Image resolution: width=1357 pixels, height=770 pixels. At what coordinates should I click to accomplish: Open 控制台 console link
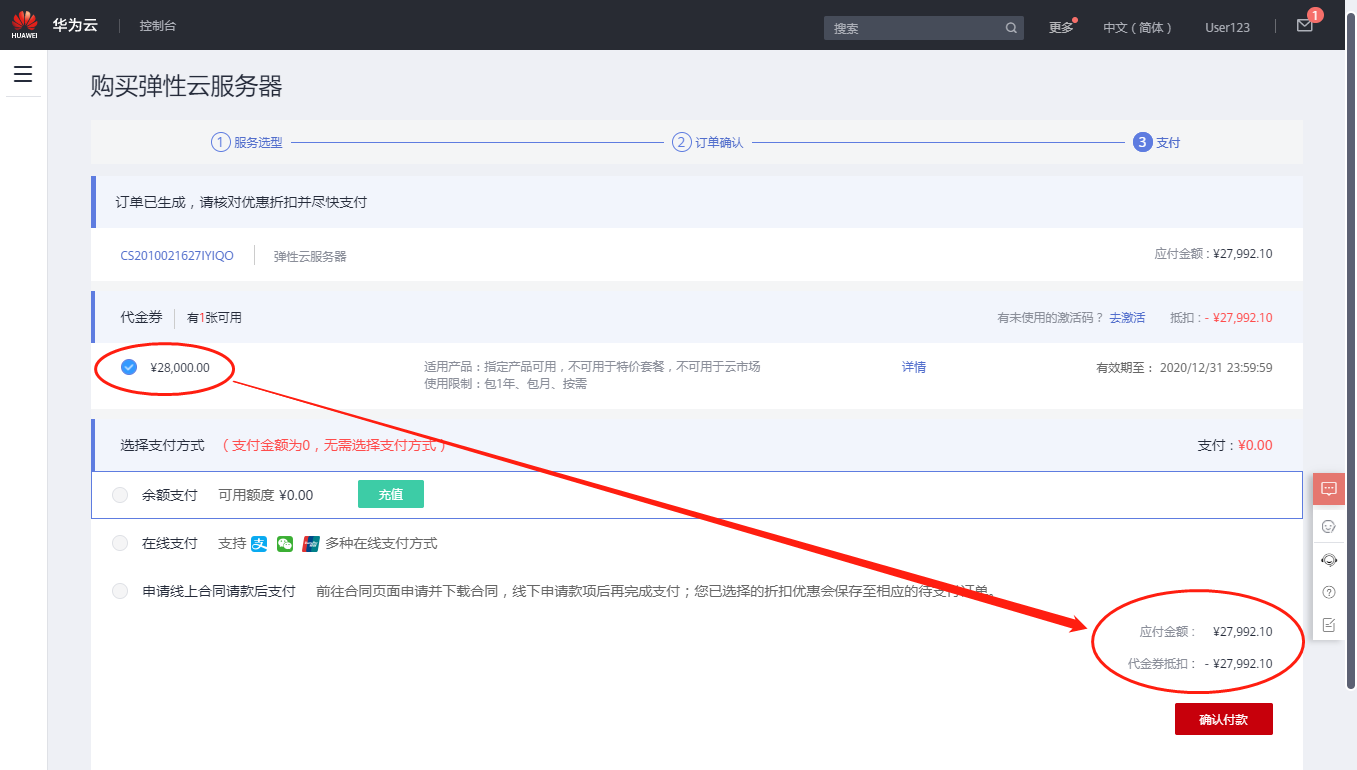pyautogui.click(x=158, y=26)
